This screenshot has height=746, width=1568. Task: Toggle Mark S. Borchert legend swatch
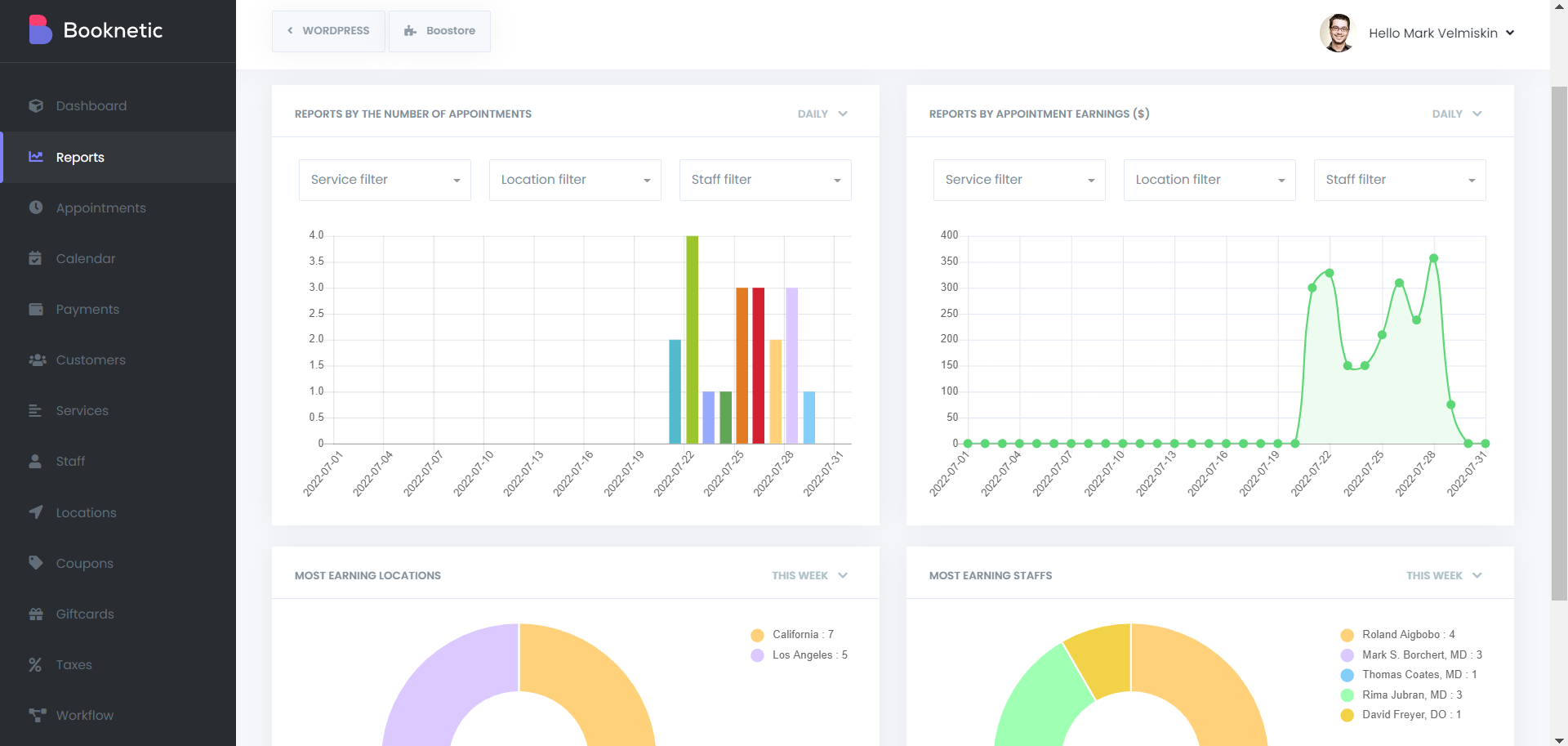1347,655
